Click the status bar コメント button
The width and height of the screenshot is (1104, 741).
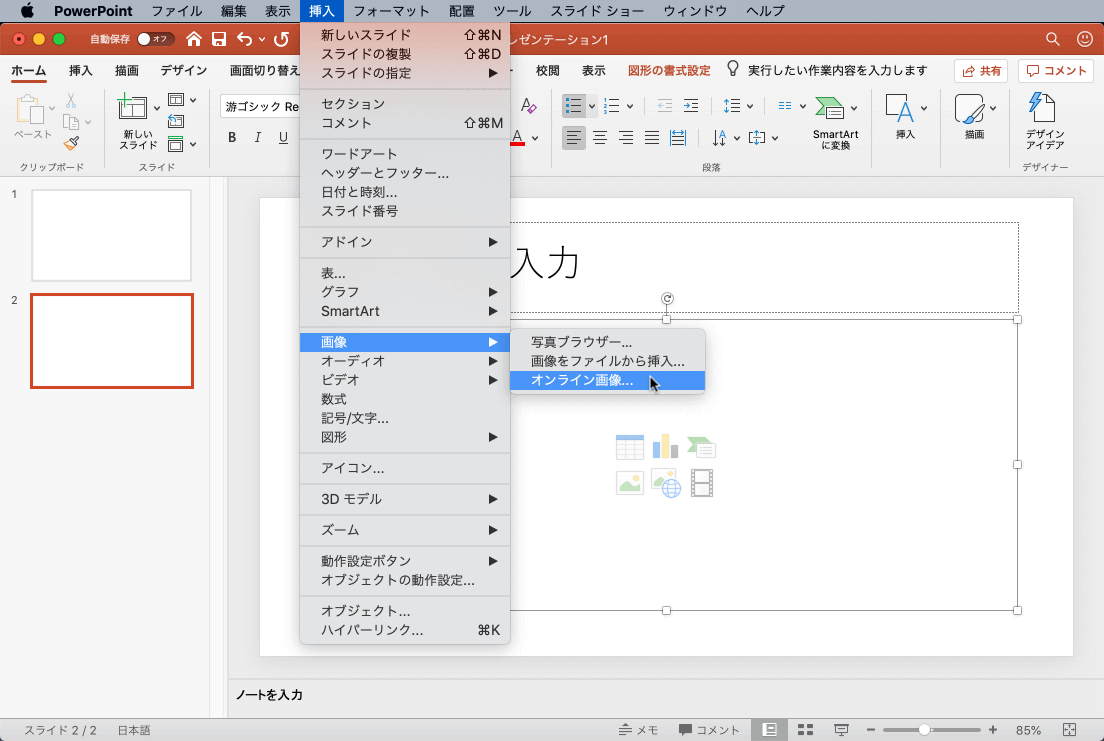(x=709, y=730)
